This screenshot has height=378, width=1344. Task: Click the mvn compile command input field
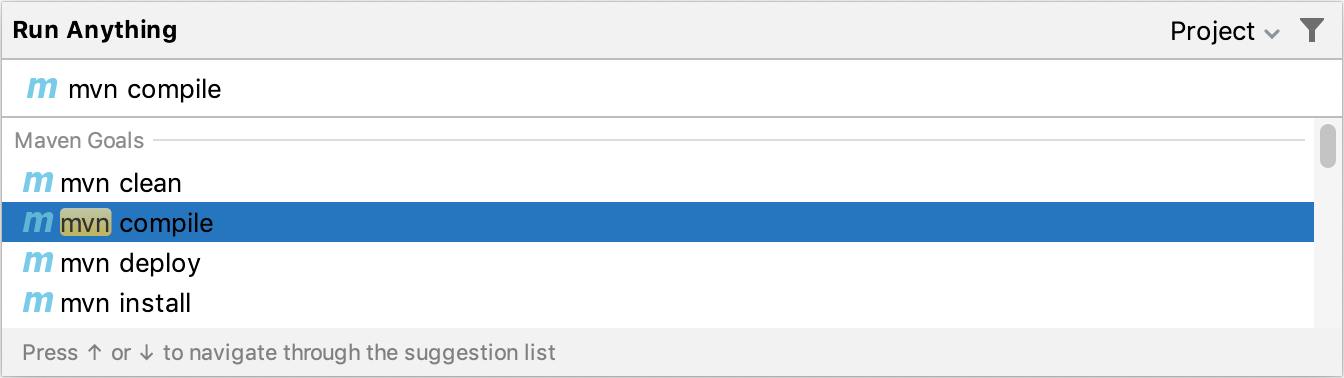coord(672,89)
